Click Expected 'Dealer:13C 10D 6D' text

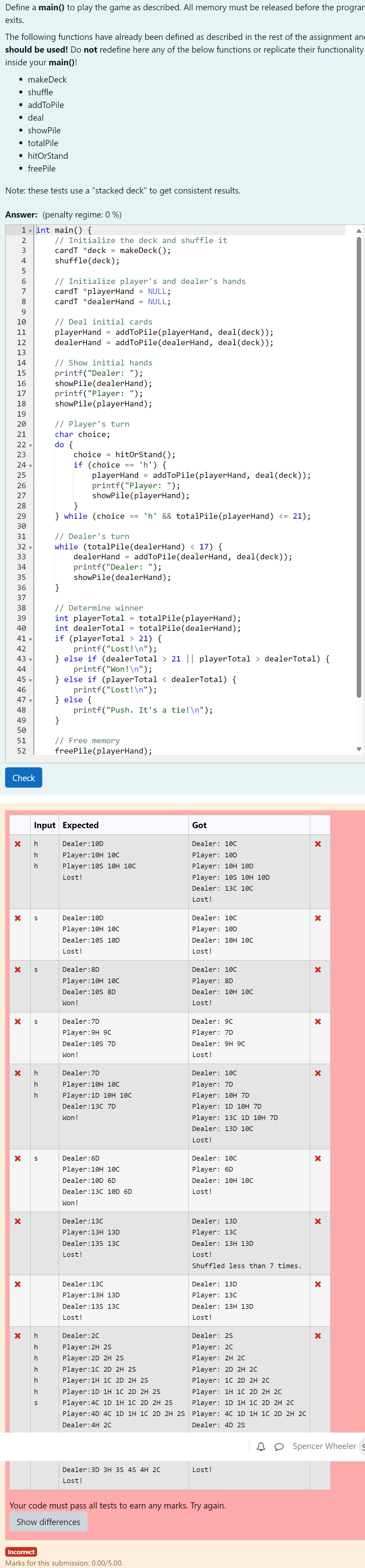pos(97,1192)
